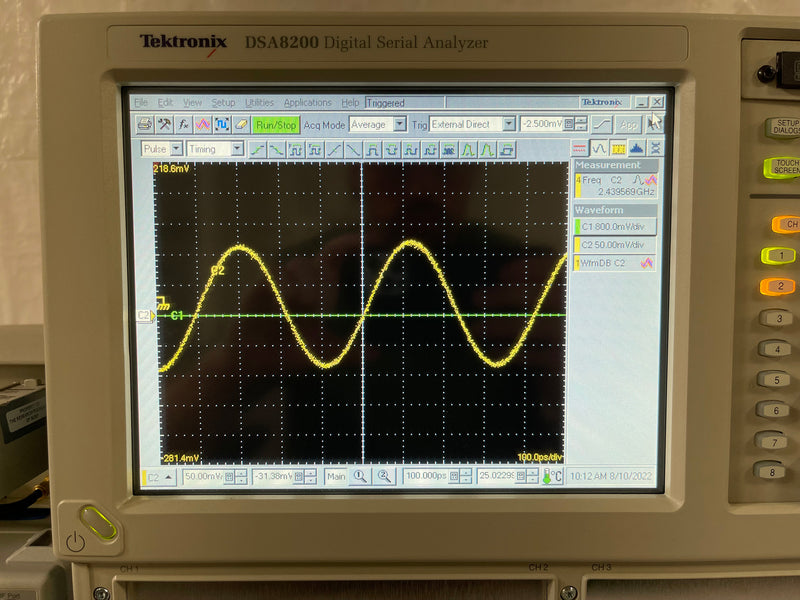
Task: Select the fall-edge measurement icon
Action: (277, 149)
